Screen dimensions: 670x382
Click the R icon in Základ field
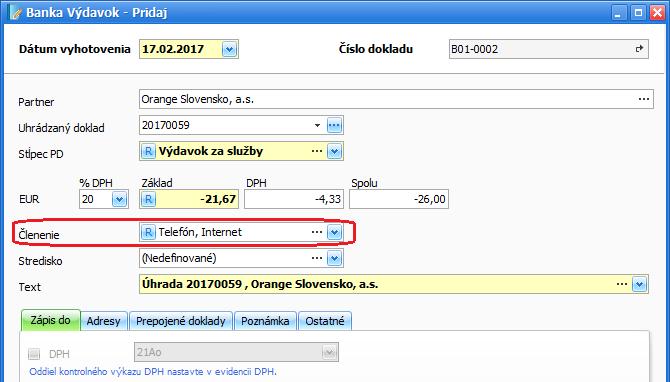pyautogui.click(x=148, y=199)
